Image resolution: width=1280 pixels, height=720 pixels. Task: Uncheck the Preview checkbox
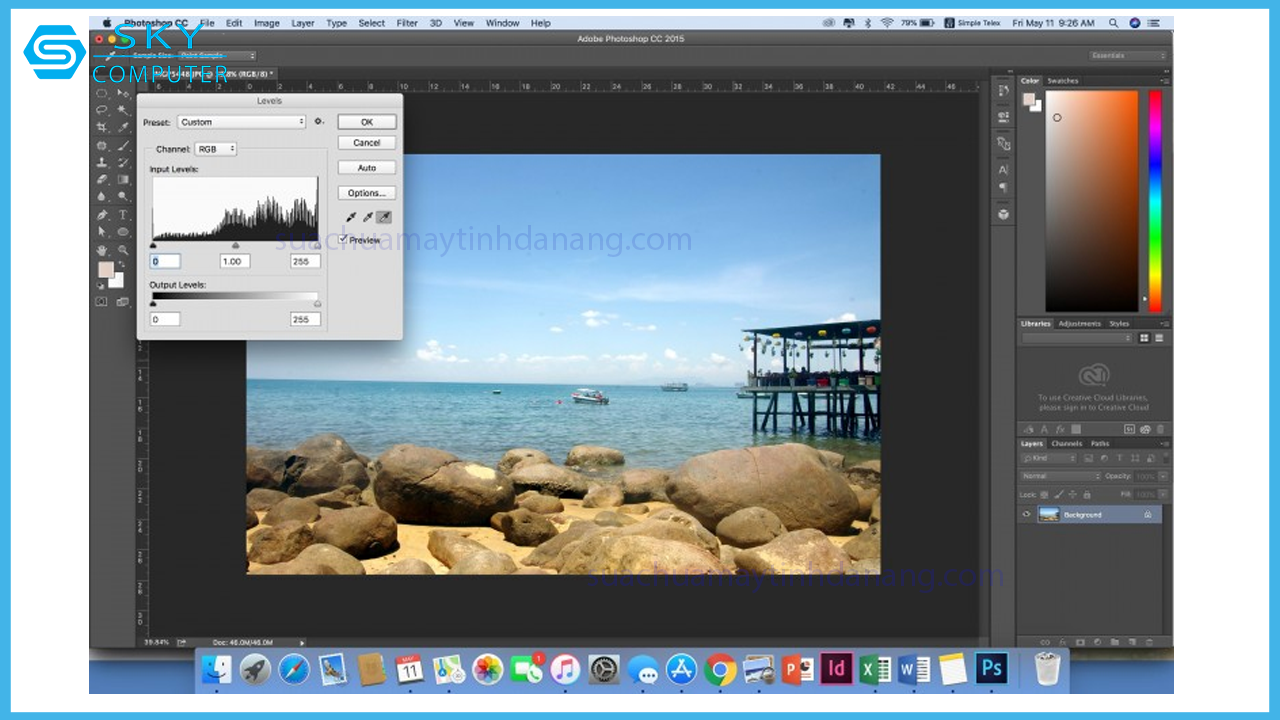tap(343, 240)
